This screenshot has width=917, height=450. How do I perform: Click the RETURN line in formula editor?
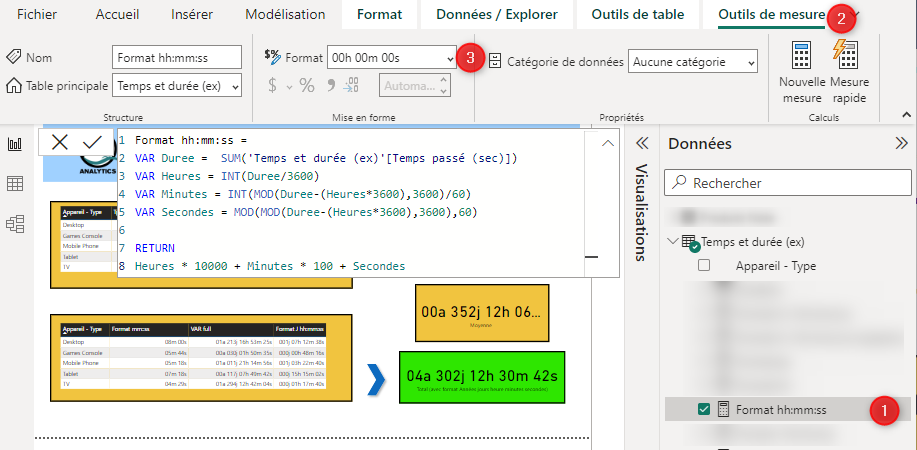[154, 248]
